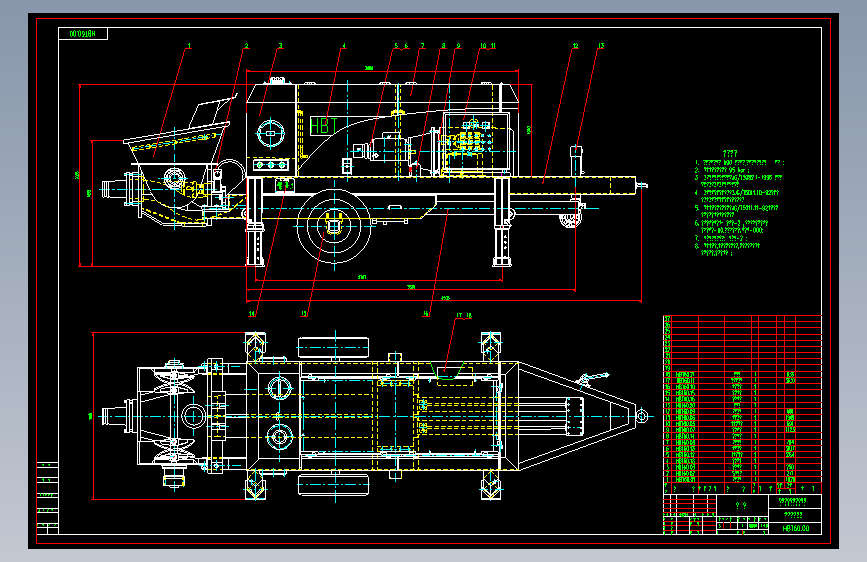Select callout number 18 above the top view
Screen dimensions: 867x562
[469, 316]
